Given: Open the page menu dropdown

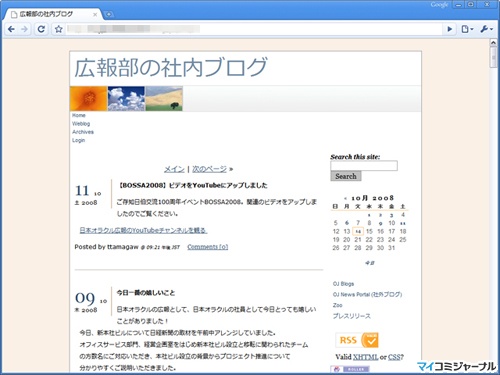Looking at the screenshot, I should pyautogui.click(x=467, y=29).
